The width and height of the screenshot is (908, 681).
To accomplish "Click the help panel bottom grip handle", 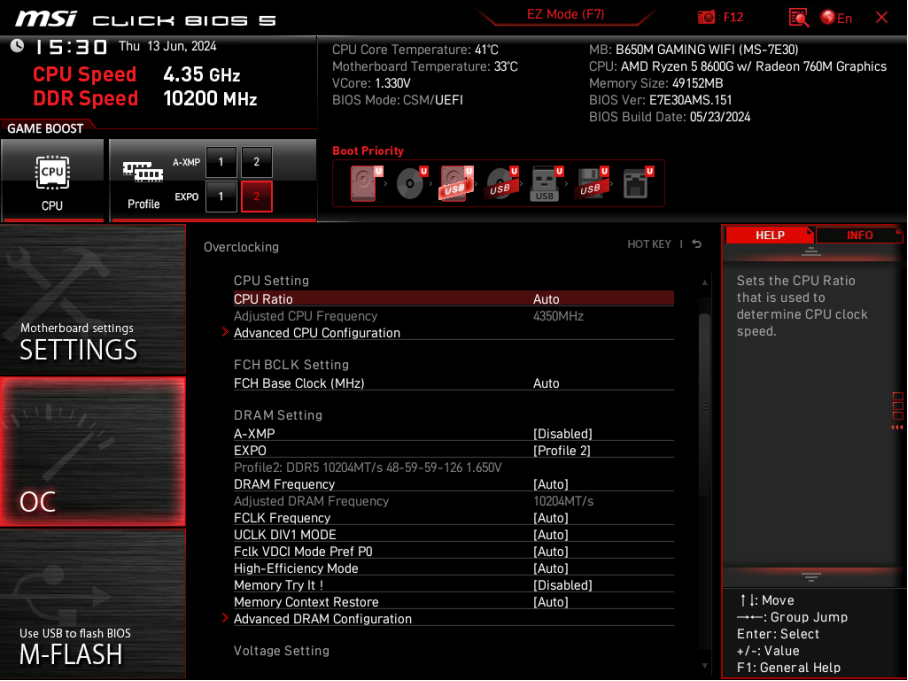I will coord(811,577).
